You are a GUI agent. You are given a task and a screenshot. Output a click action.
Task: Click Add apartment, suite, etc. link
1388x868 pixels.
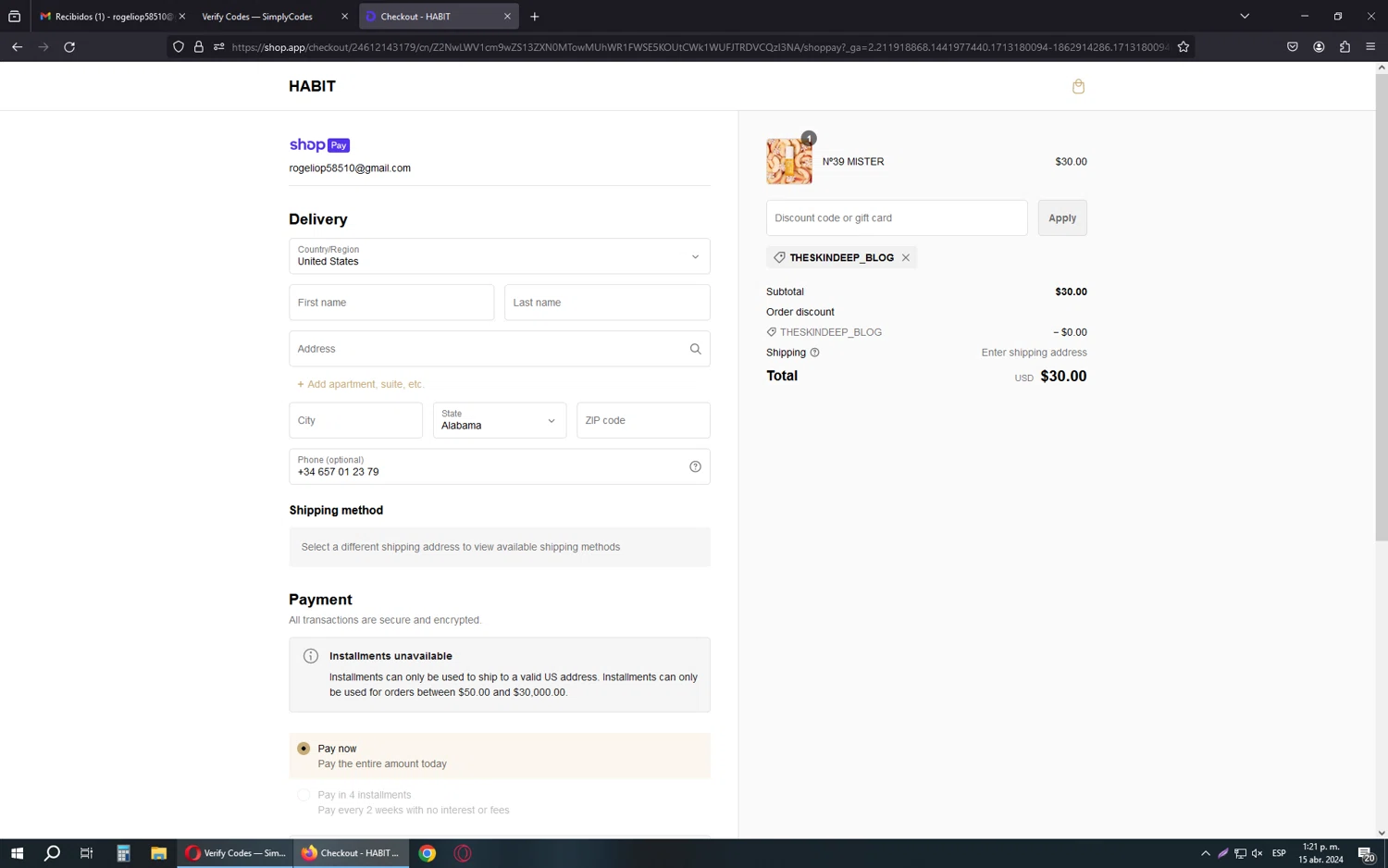pos(361,384)
